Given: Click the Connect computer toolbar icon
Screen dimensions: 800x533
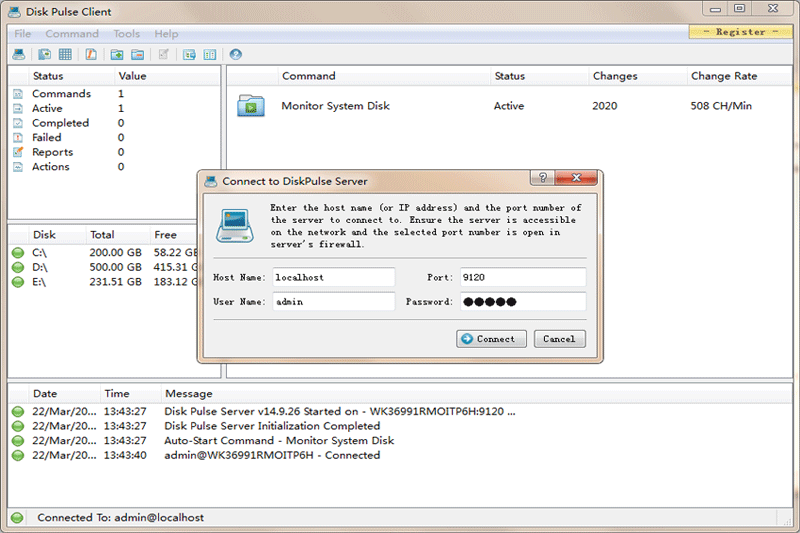Looking at the screenshot, I should 19,54.
